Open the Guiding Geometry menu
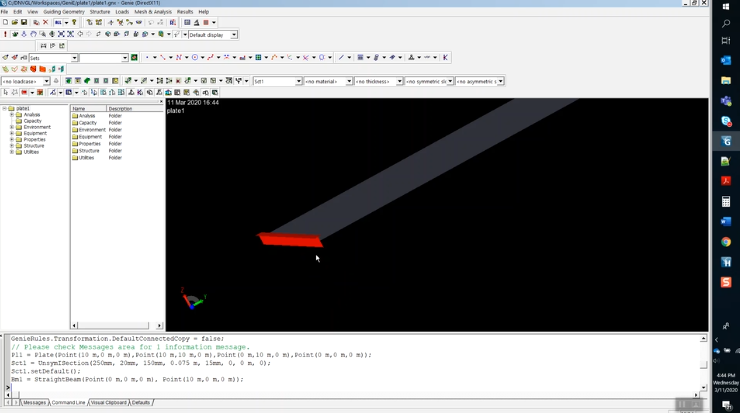The width and height of the screenshot is (740, 413). 64,12
